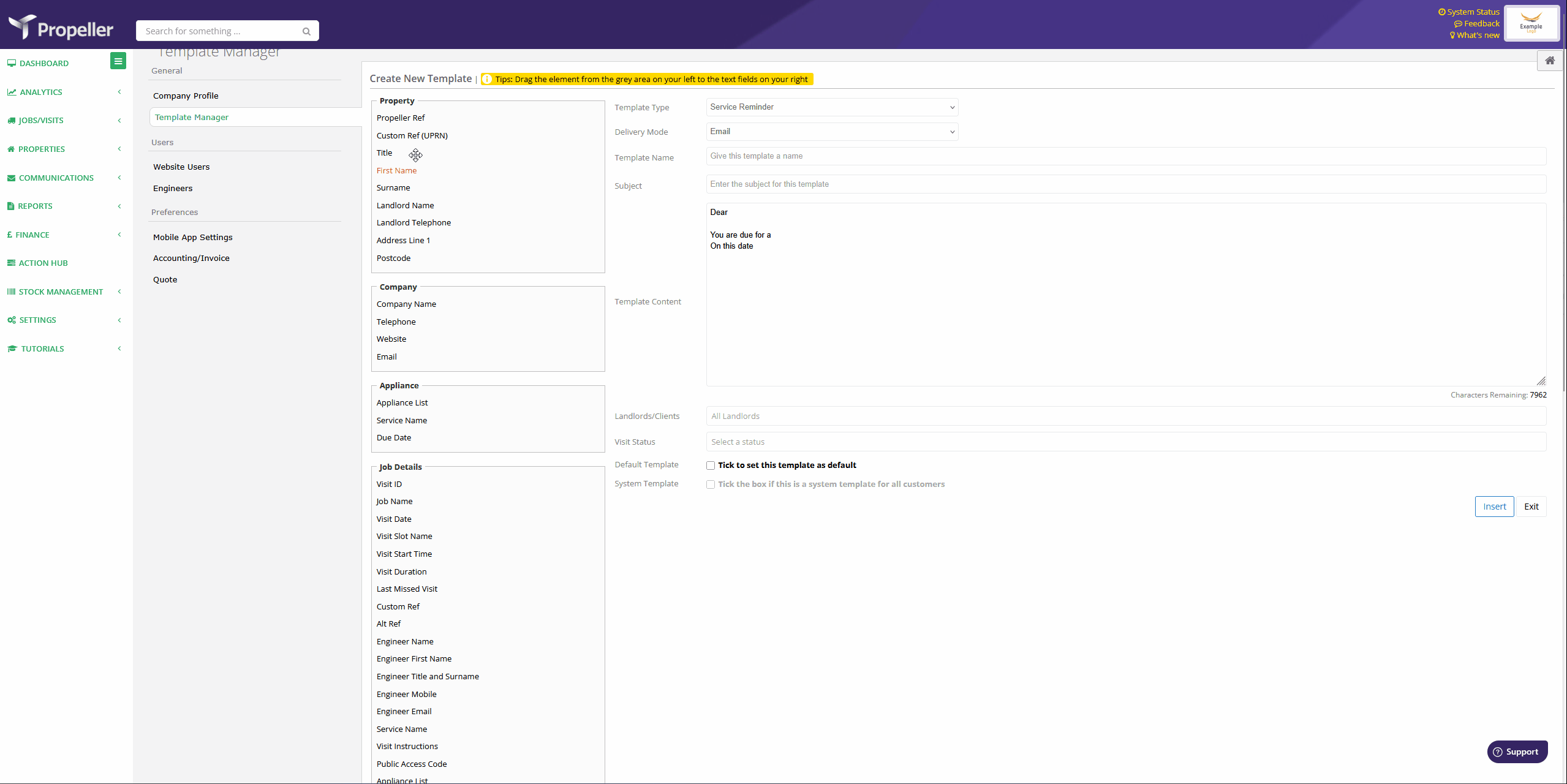Click the search magnifier icon

tap(306, 31)
